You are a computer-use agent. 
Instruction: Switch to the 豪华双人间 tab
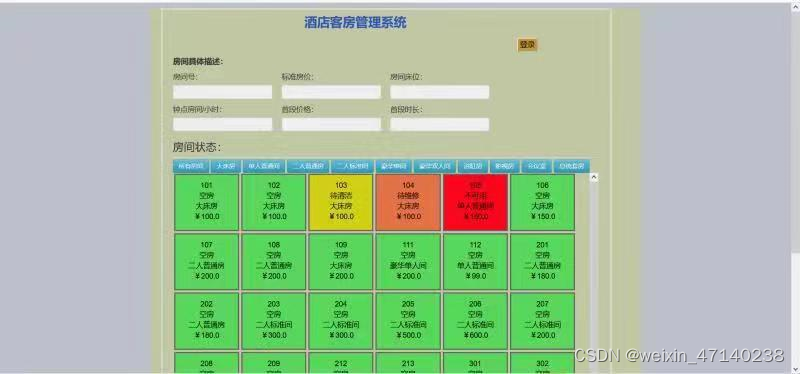pos(435,166)
